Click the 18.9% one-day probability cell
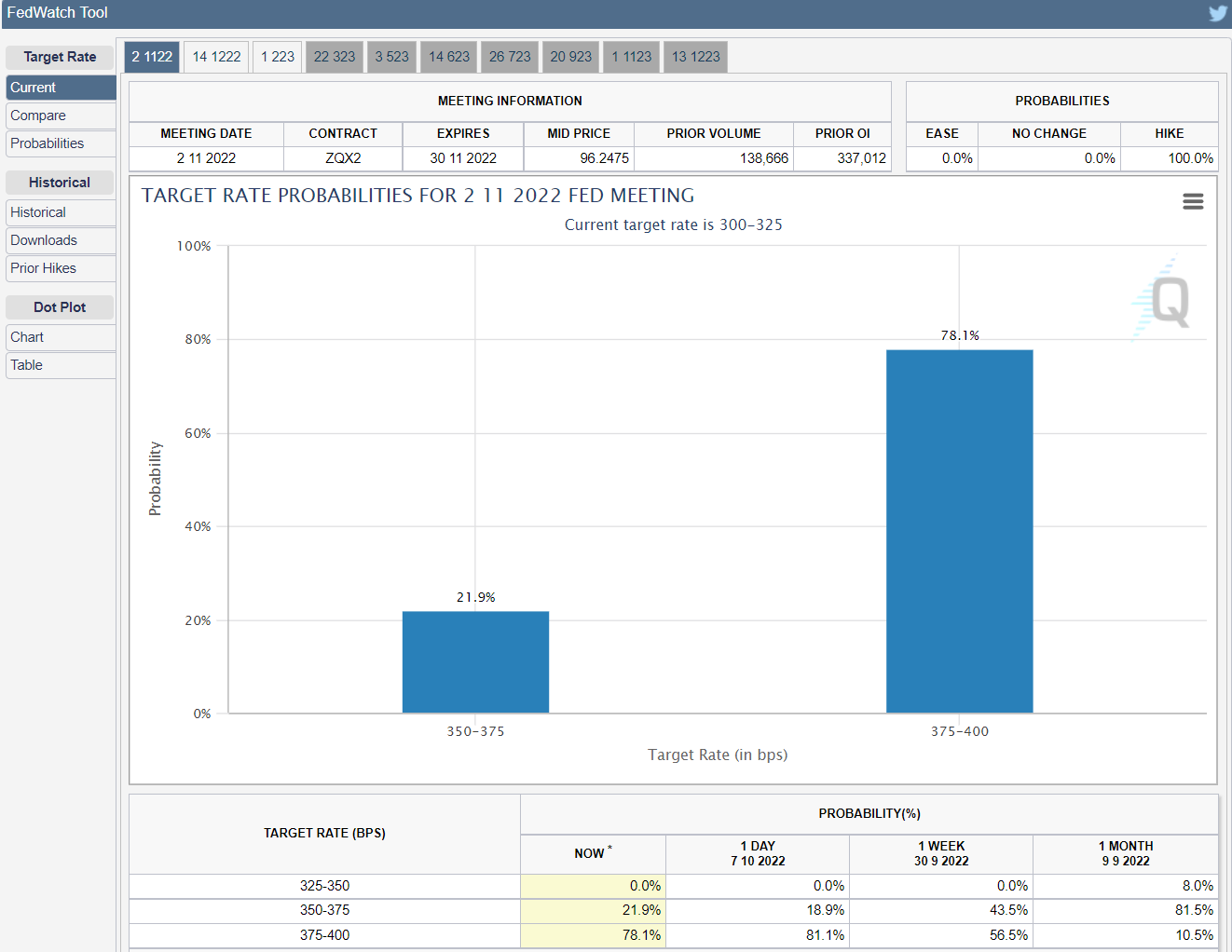The image size is (1232, 952). [758, 910]
